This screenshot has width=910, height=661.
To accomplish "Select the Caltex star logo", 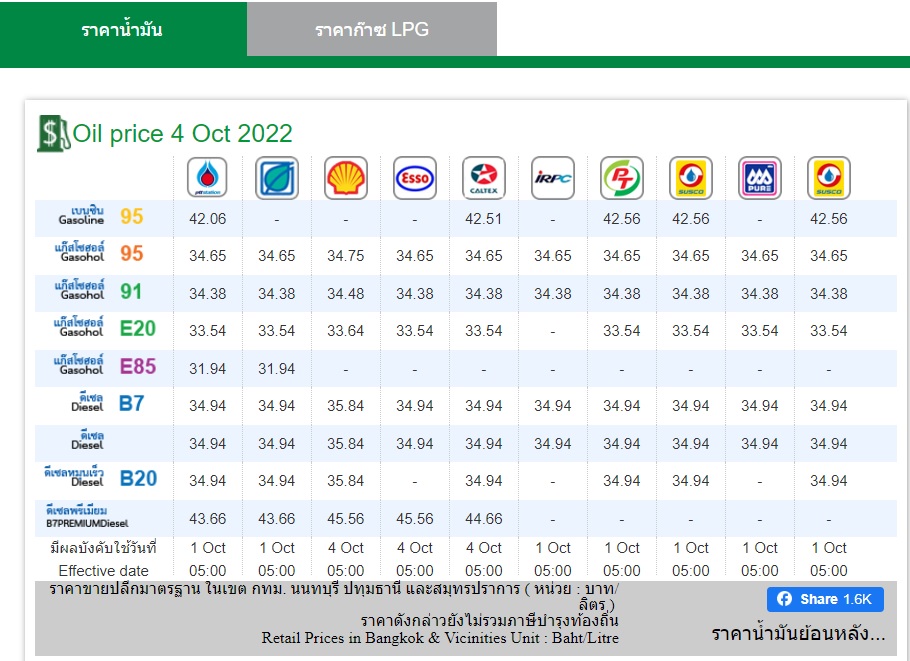I will [484, 178].
